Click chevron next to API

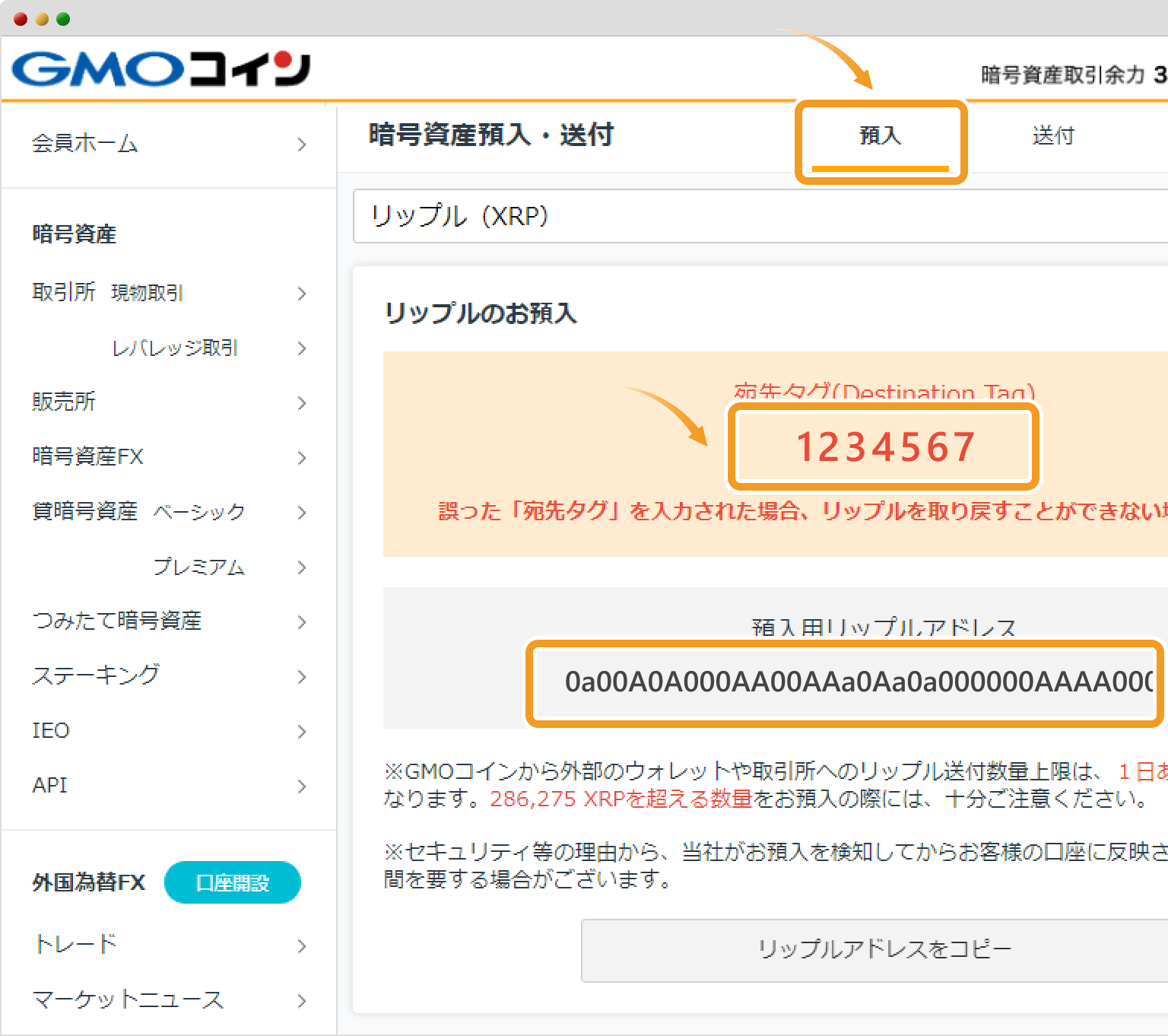pyautogui.click(x=302, y=787)
